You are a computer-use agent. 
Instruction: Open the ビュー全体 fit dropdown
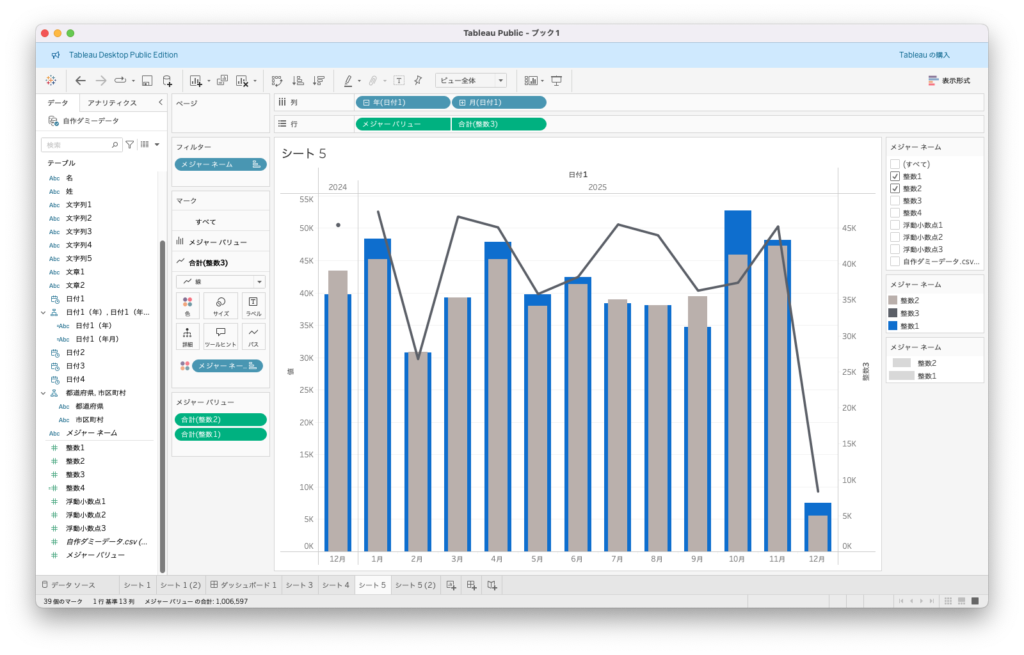(471, 80)
